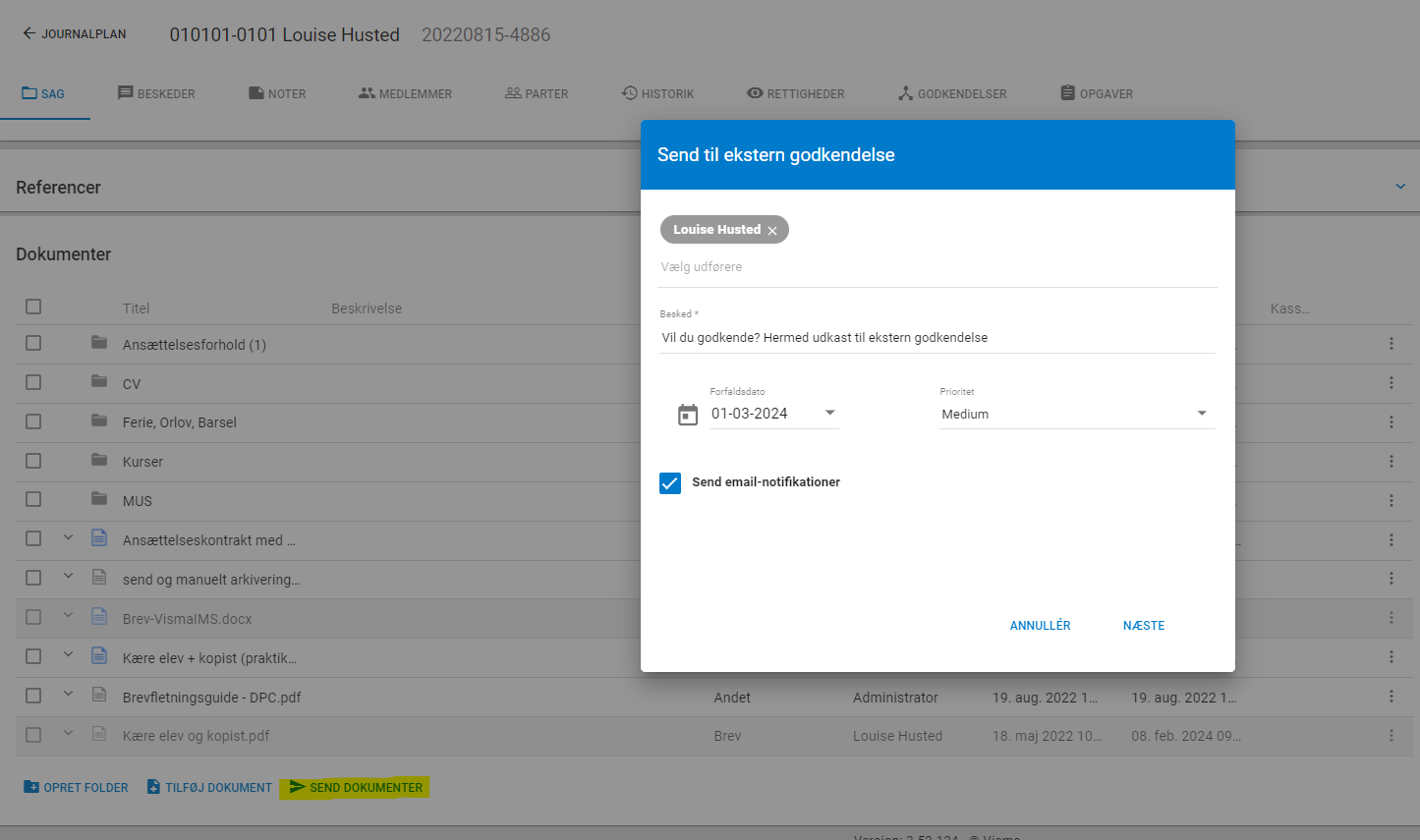Open the Prioritet dropdown set to Medium
The image size is (1420, 840).
coord(1077,414)
